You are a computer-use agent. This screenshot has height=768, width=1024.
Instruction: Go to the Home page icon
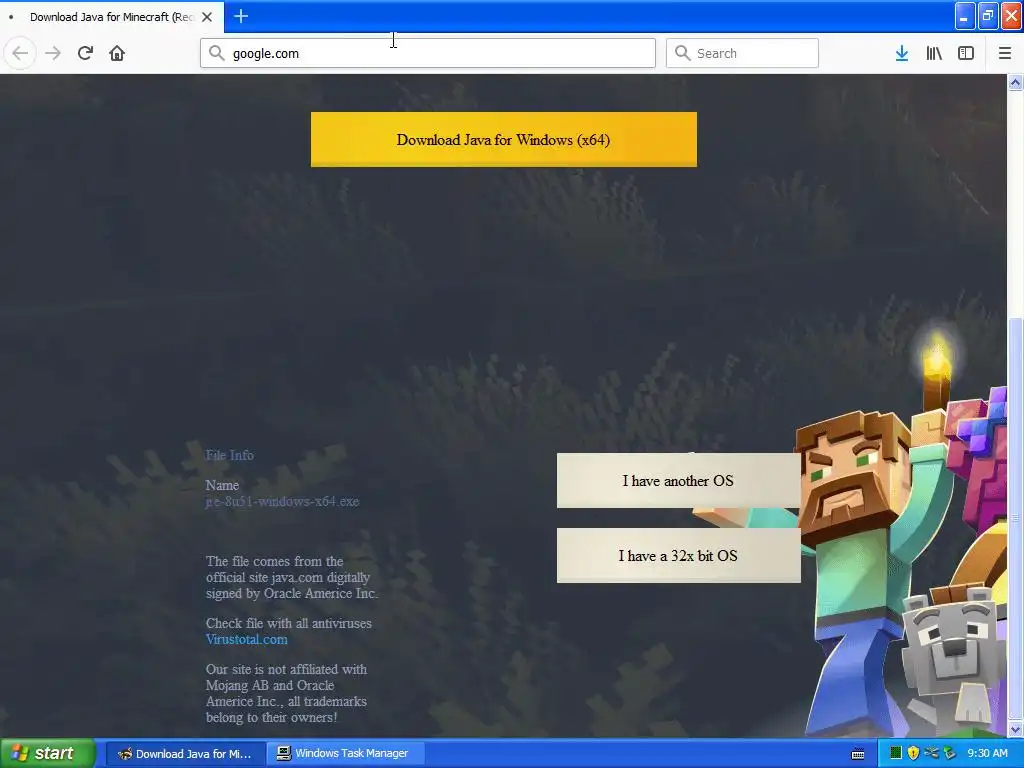click(x=117, y=53)
